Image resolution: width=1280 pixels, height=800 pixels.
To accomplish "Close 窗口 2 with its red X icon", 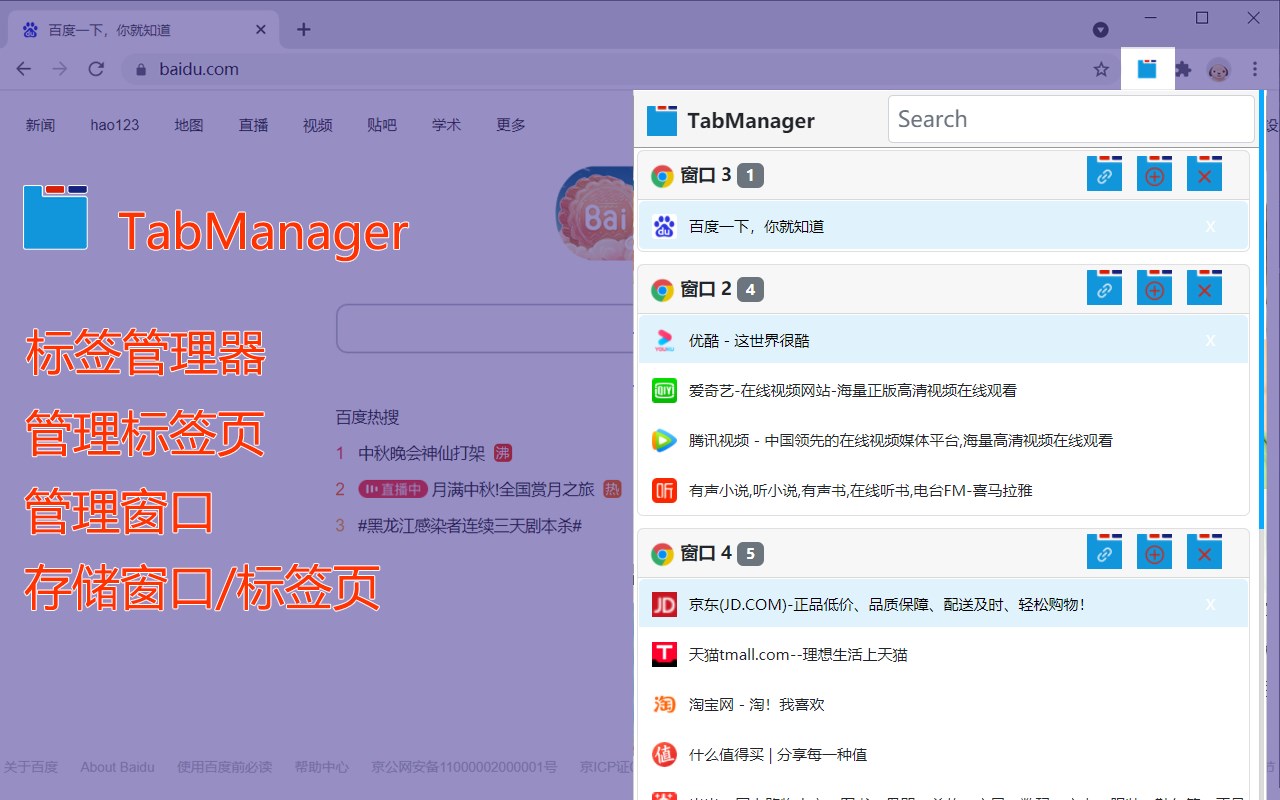I will [x=1204, y=288].
